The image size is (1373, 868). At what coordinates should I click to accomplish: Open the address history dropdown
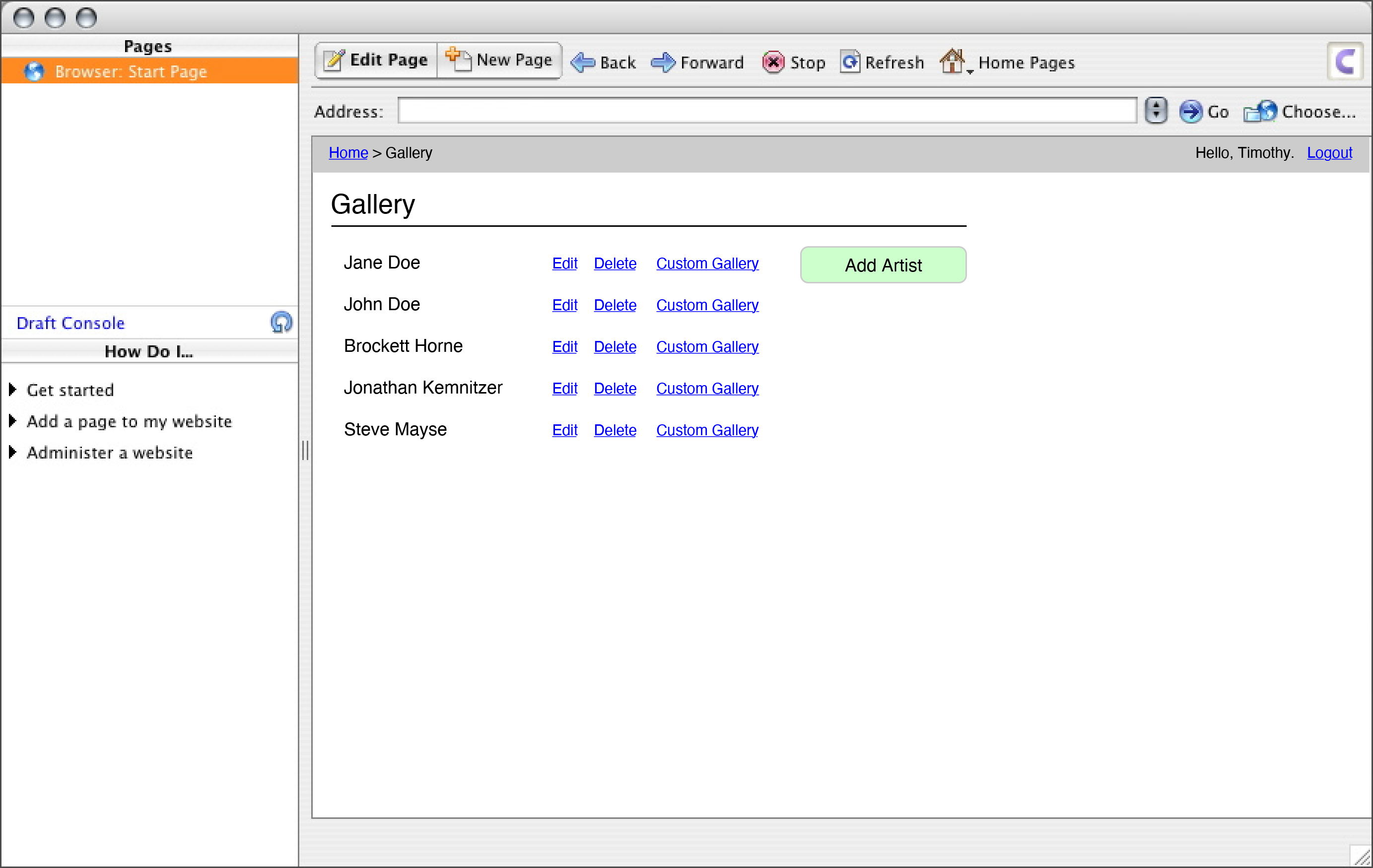tap(1156, 111)
